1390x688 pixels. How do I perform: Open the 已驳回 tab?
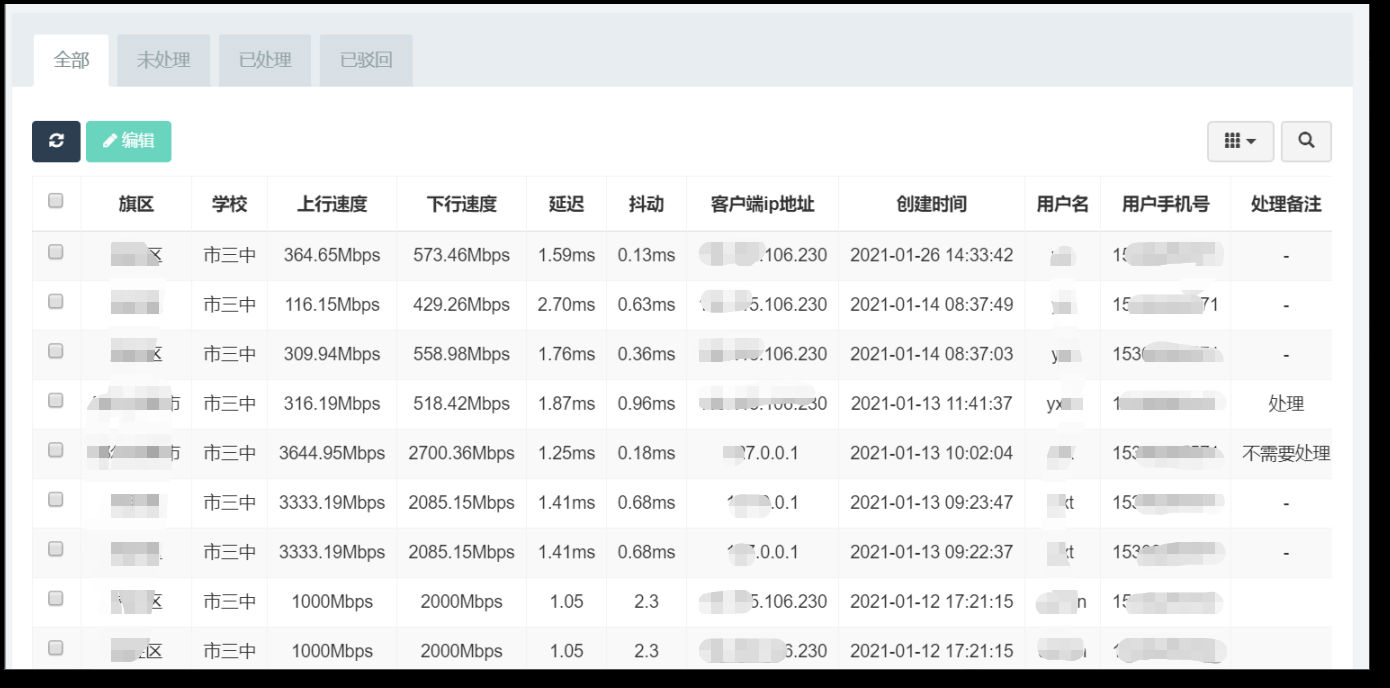click(x=365, y=60)
